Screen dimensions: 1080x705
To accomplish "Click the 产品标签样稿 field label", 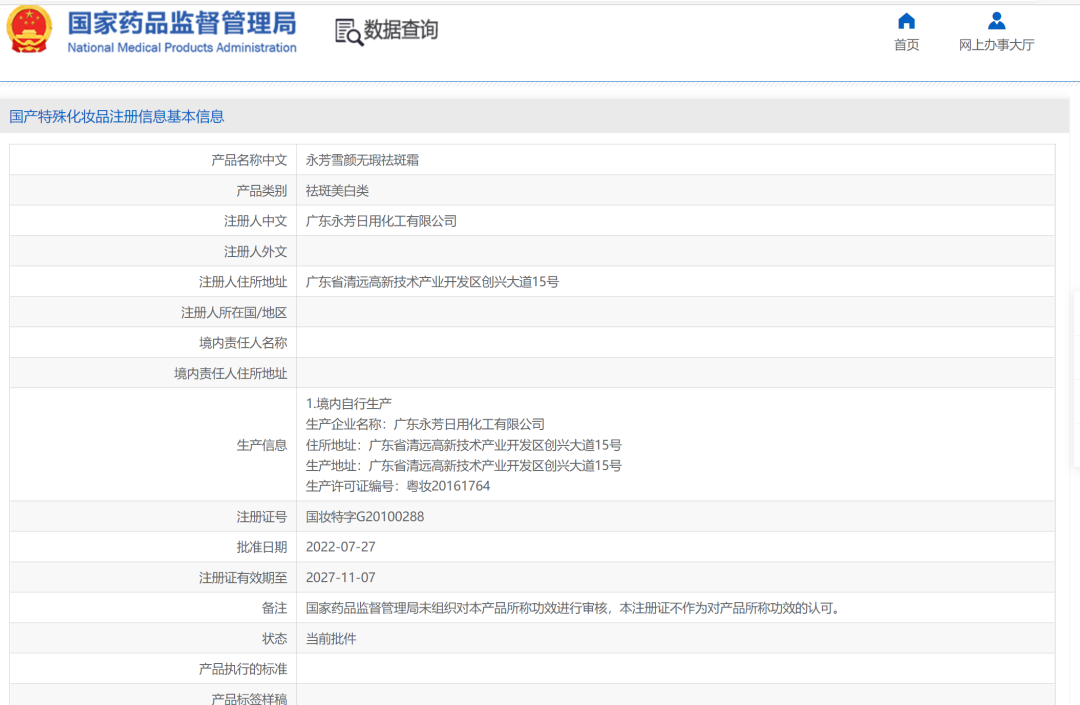I will [249, 698].
